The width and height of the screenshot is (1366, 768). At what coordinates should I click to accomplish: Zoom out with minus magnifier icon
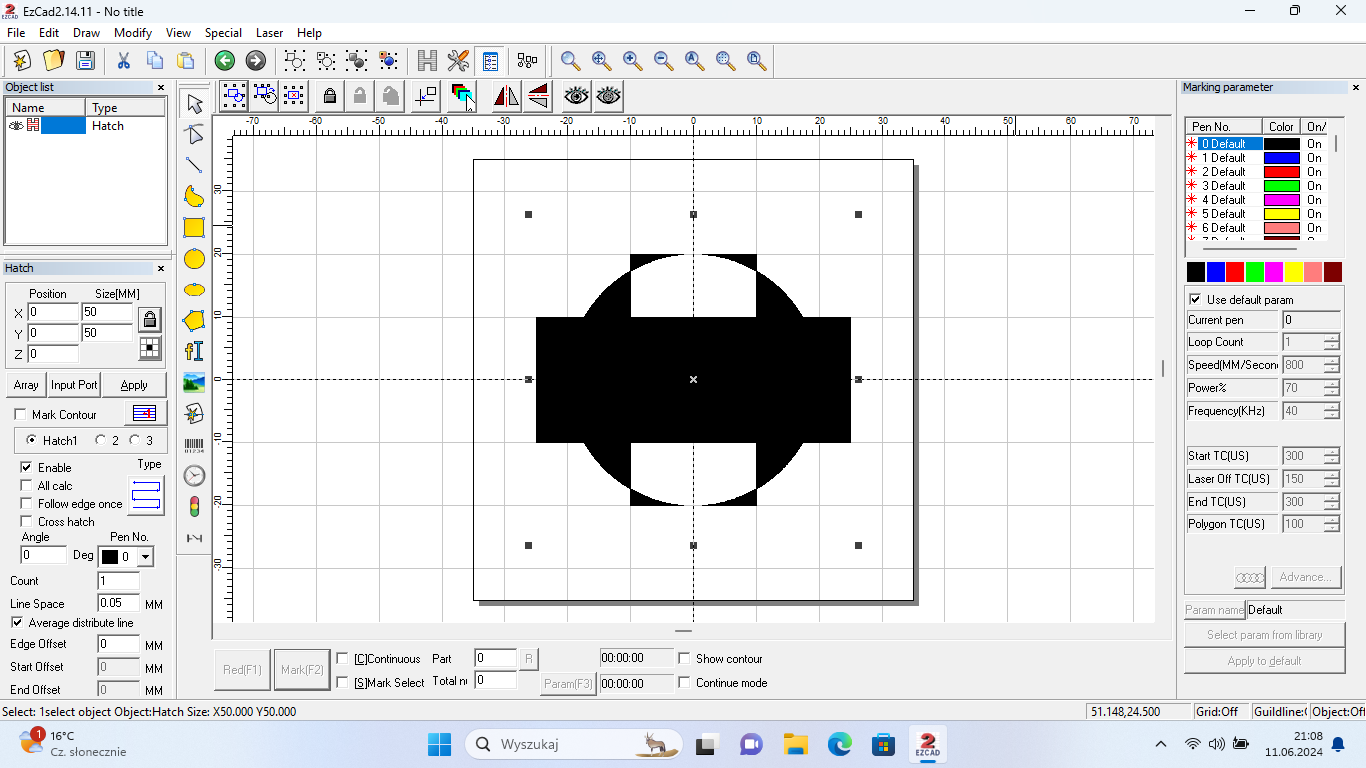[663, 60]
